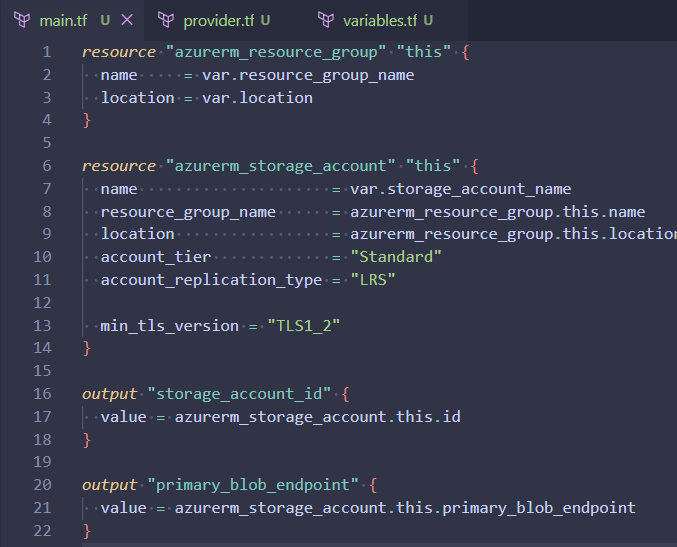Click account_replication_type attribute name
Screen dimensions: 677x547
[212, 280]
